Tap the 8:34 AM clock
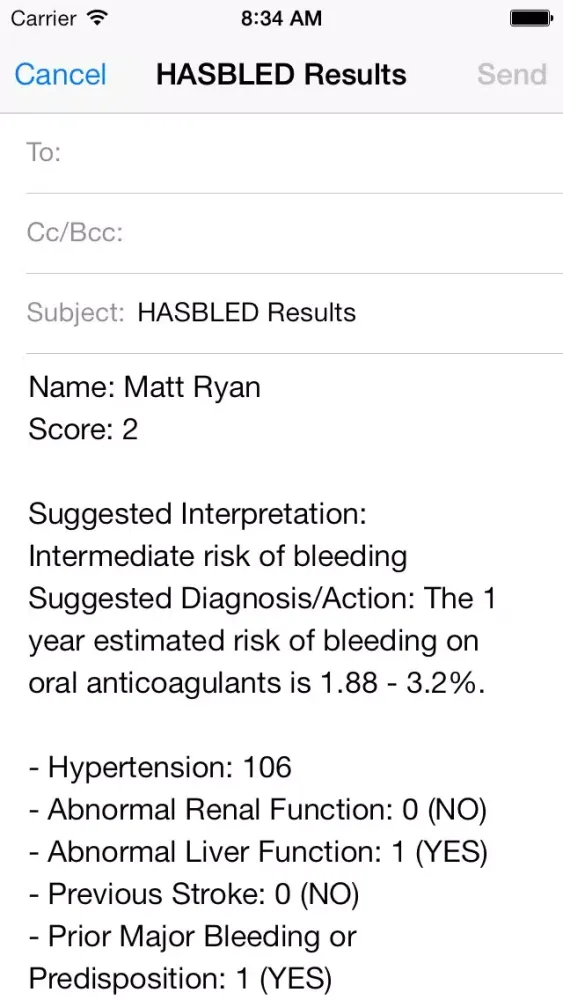Screen dimensions: 563x1000 281,18
